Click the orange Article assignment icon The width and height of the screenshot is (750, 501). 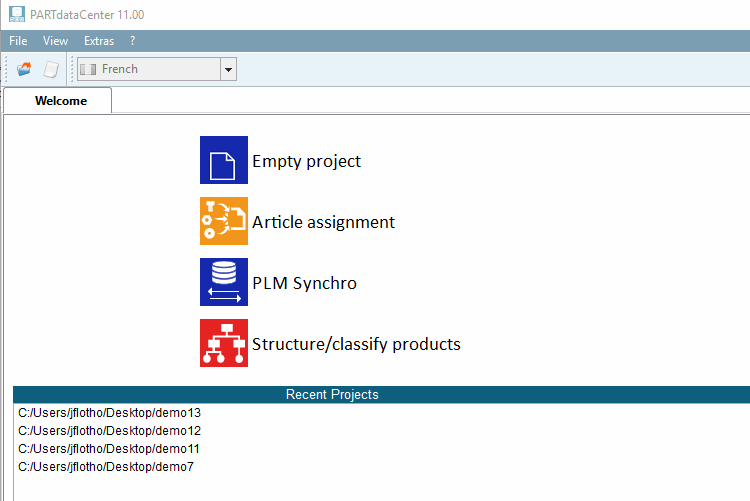click(x=223, y=221)
